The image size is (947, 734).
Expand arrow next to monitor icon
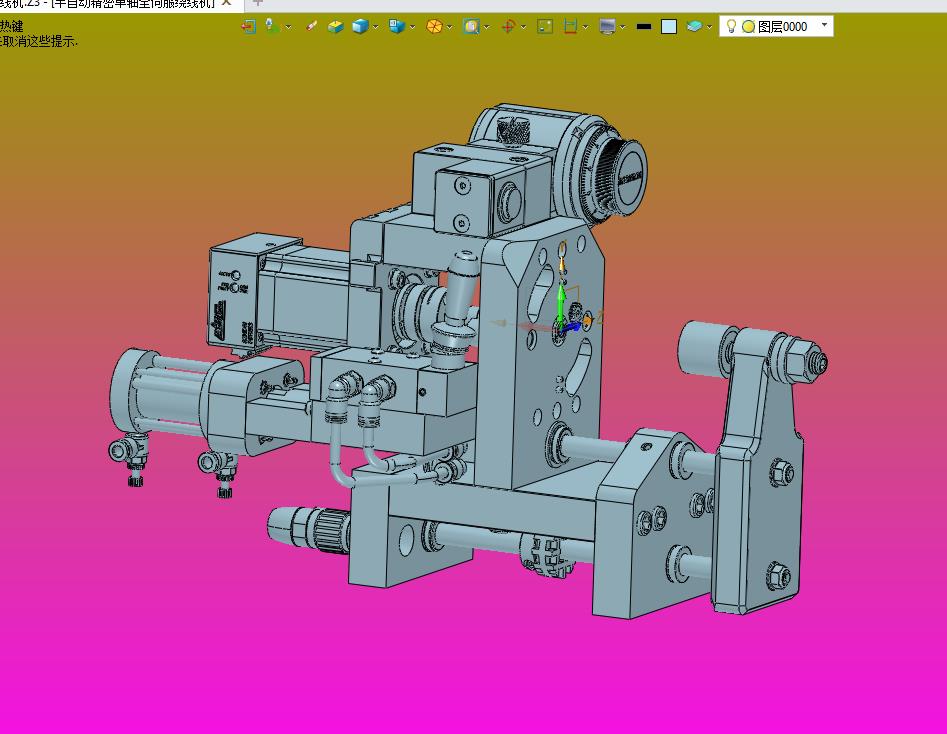click(x=623, y=27)
